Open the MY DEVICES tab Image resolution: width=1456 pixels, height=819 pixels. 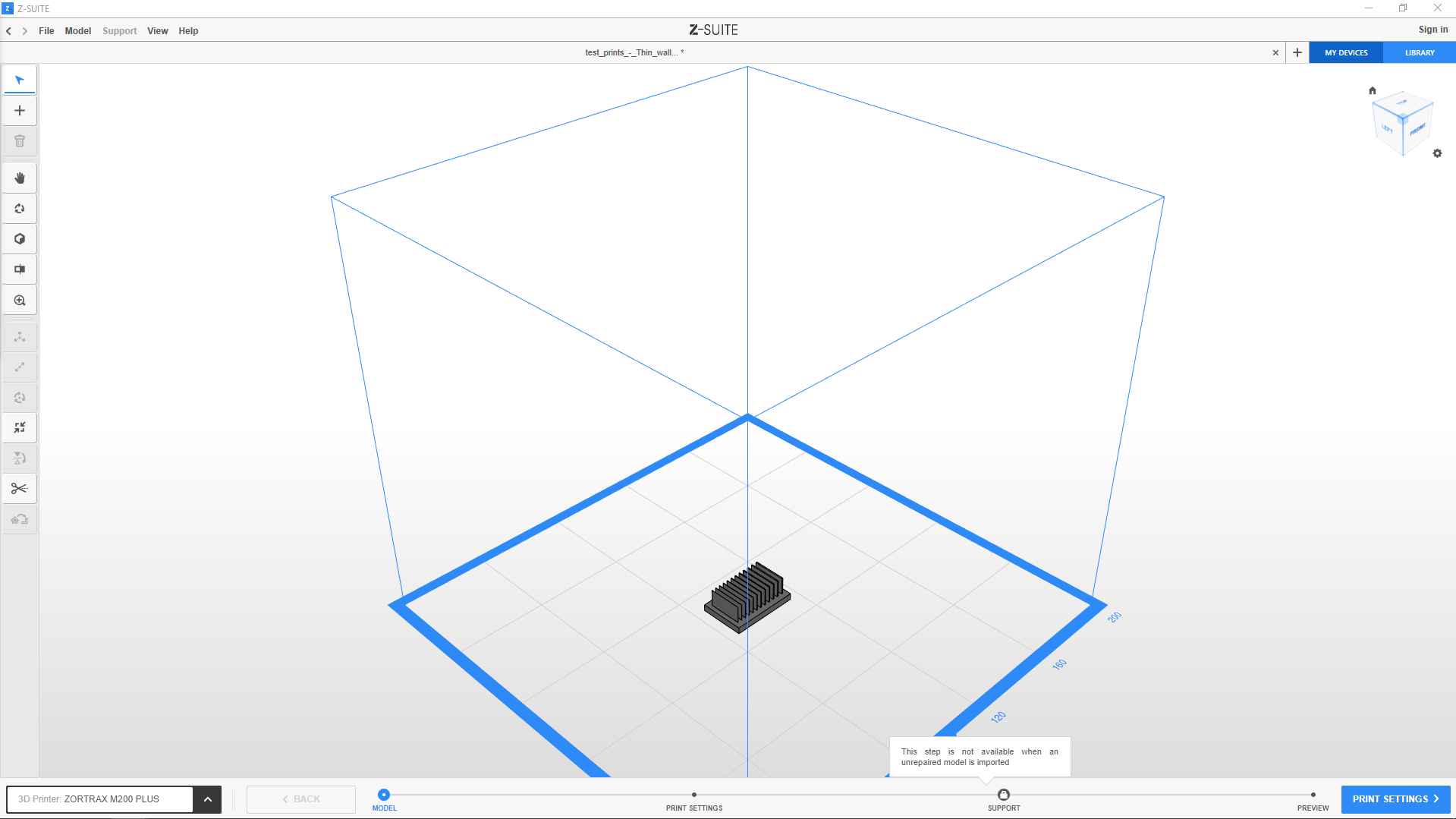pyautogui.click(x=1346, y=53)
